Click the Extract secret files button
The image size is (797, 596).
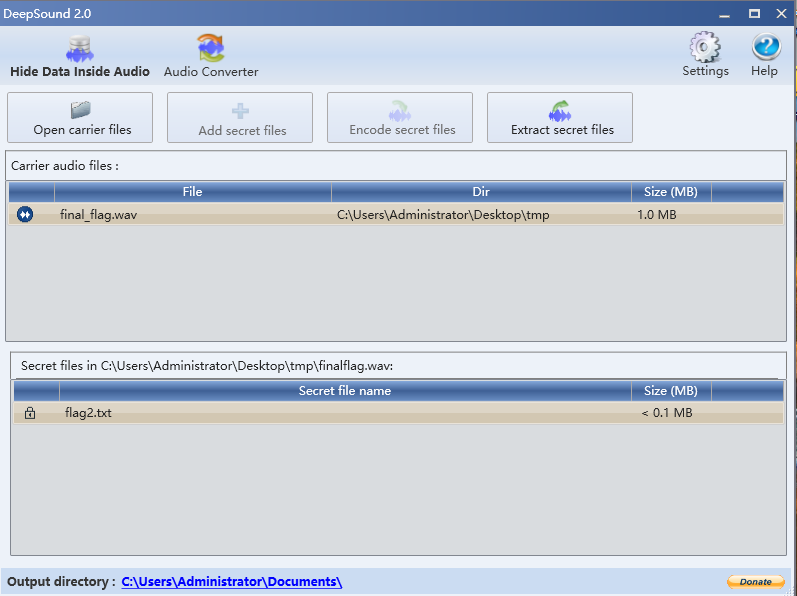click(560, 117)
